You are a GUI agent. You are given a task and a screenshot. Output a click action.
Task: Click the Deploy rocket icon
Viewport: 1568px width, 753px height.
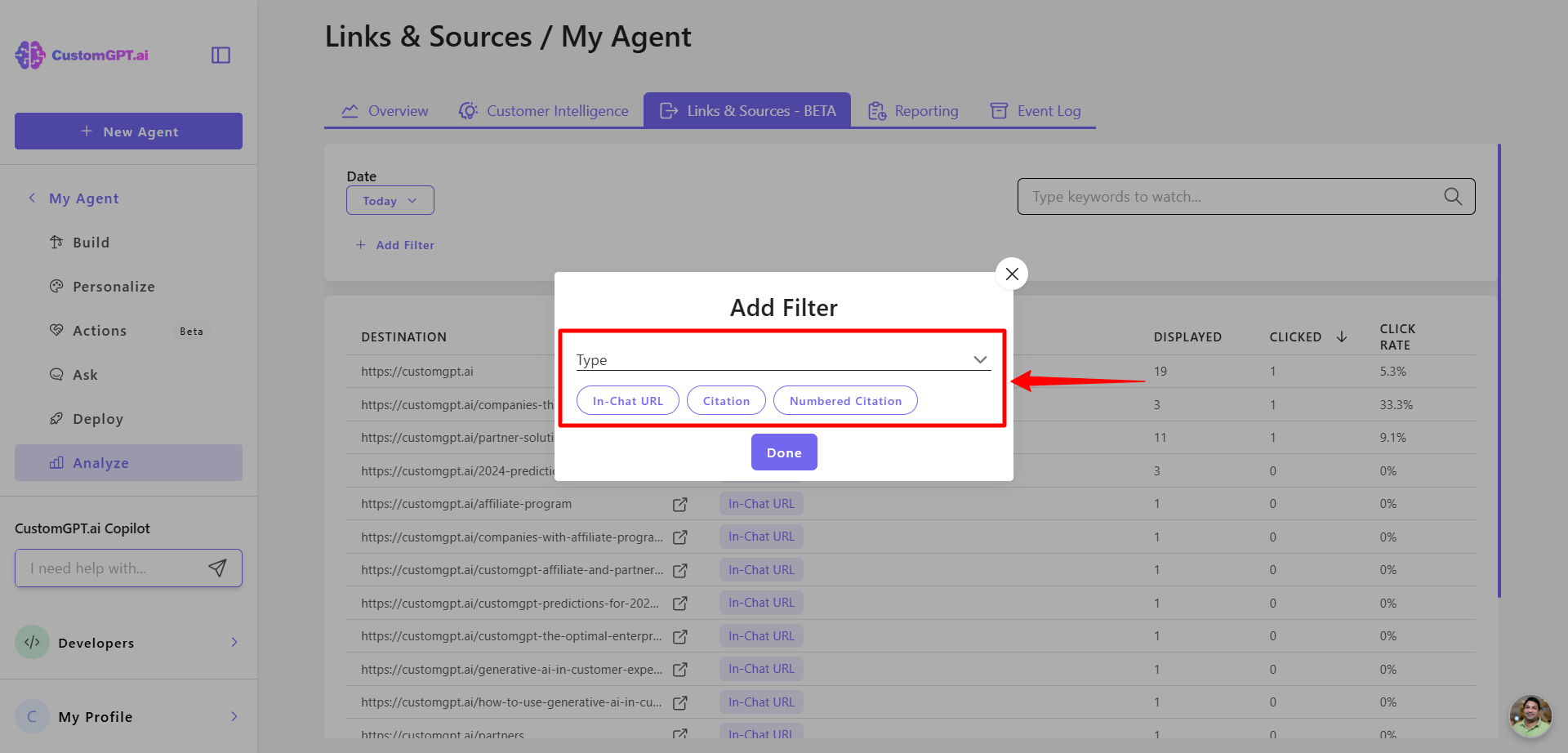tap(56, 418)
